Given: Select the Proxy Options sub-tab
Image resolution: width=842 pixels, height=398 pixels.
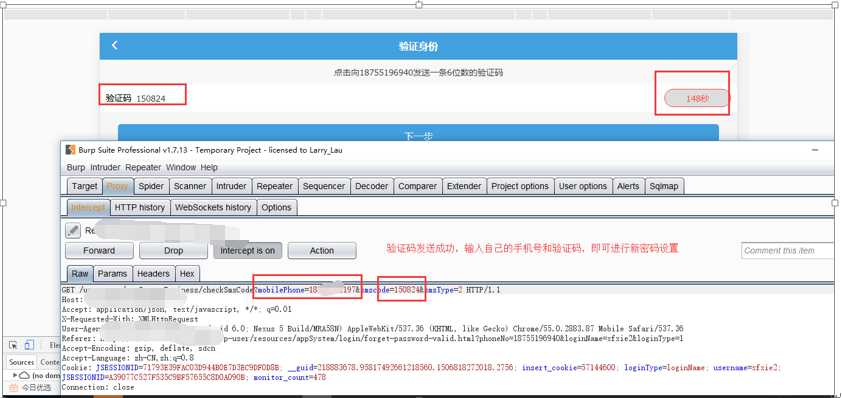Looking at the screenshot, I should pos(277,207).
